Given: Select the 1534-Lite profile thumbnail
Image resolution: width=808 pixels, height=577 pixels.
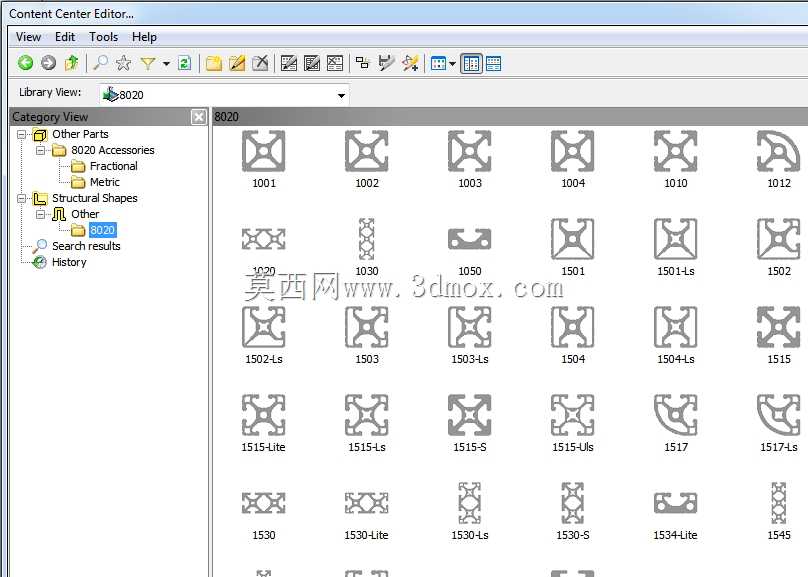Looking at the screenshot, I should click(676, 503).
